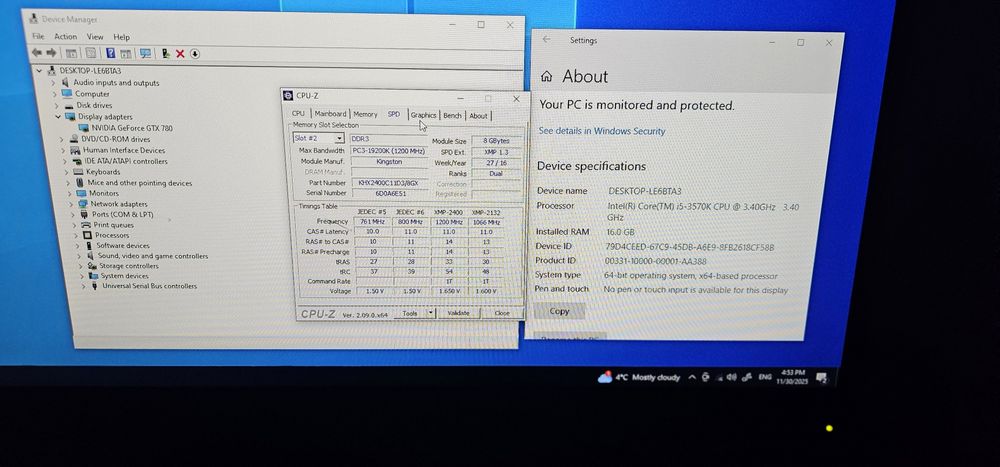Open the File menu in Device Manager

click(x=38, y=36)
